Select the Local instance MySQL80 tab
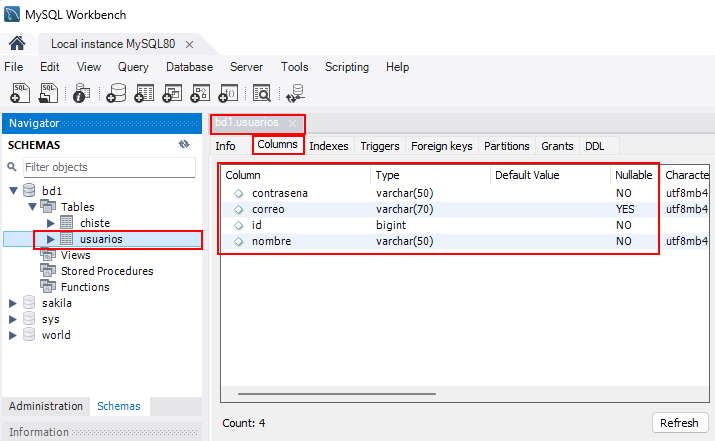Viewport: 715px width, 441px height. click(x=113, y=44)
